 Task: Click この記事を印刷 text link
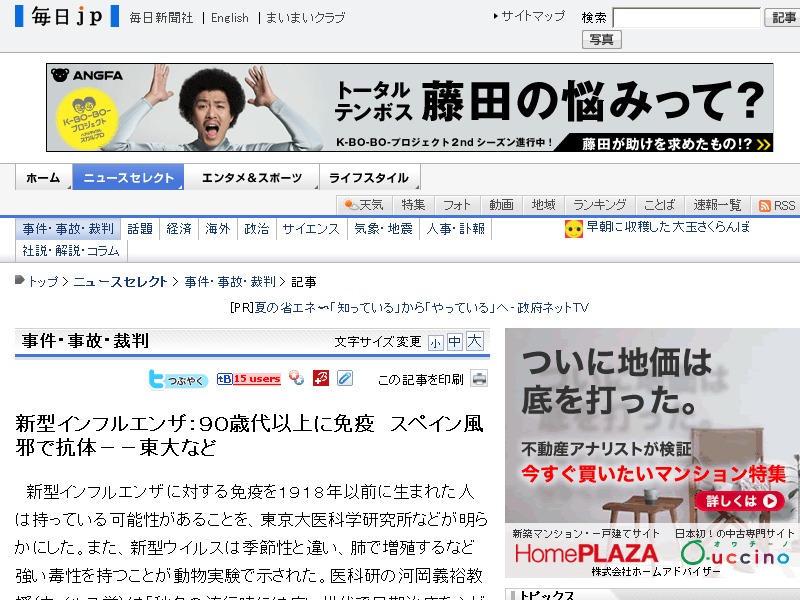(421, 380)
